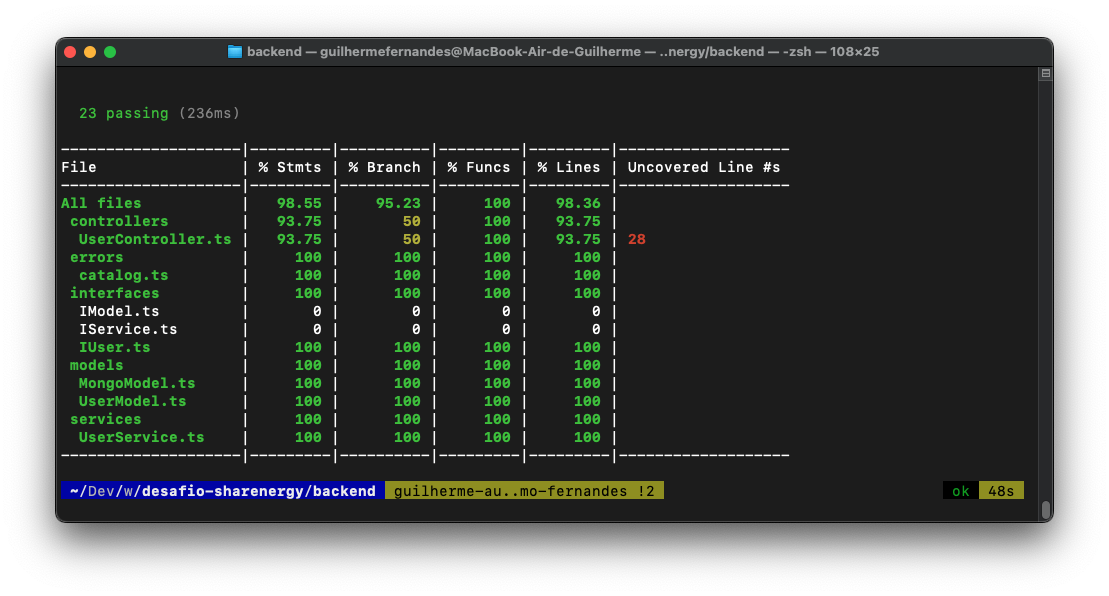Click the red close window button
1109x596 pixels.
(70, 52)
